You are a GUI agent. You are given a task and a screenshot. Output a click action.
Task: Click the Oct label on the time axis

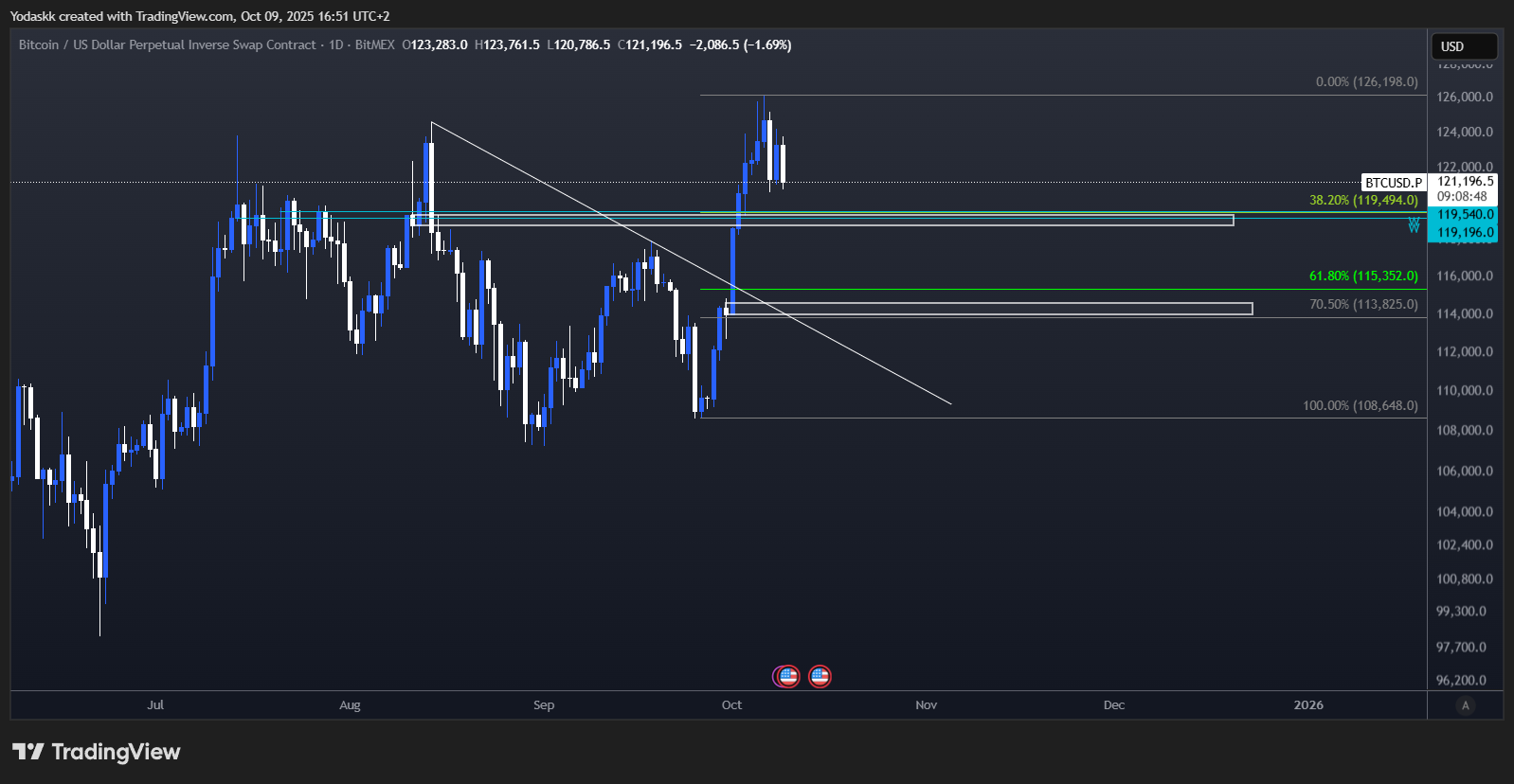pyautogui.click(x=731, y=705)
